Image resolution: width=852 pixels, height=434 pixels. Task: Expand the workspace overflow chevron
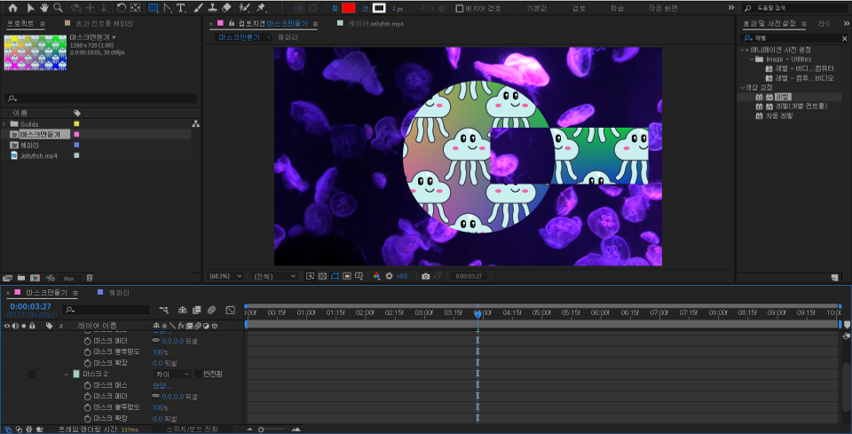tap(731, 8)
